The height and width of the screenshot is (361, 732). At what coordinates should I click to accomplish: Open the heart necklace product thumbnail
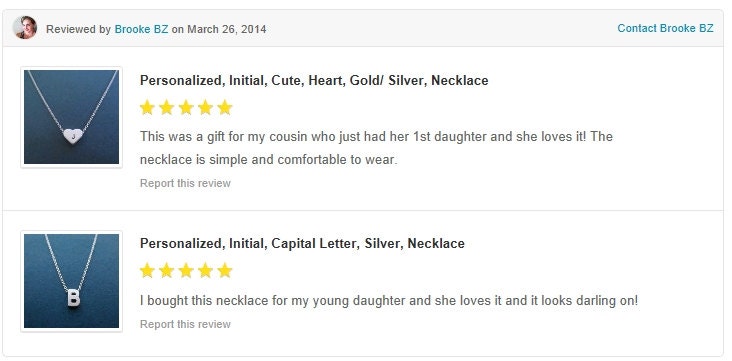[x=71, y=117]
